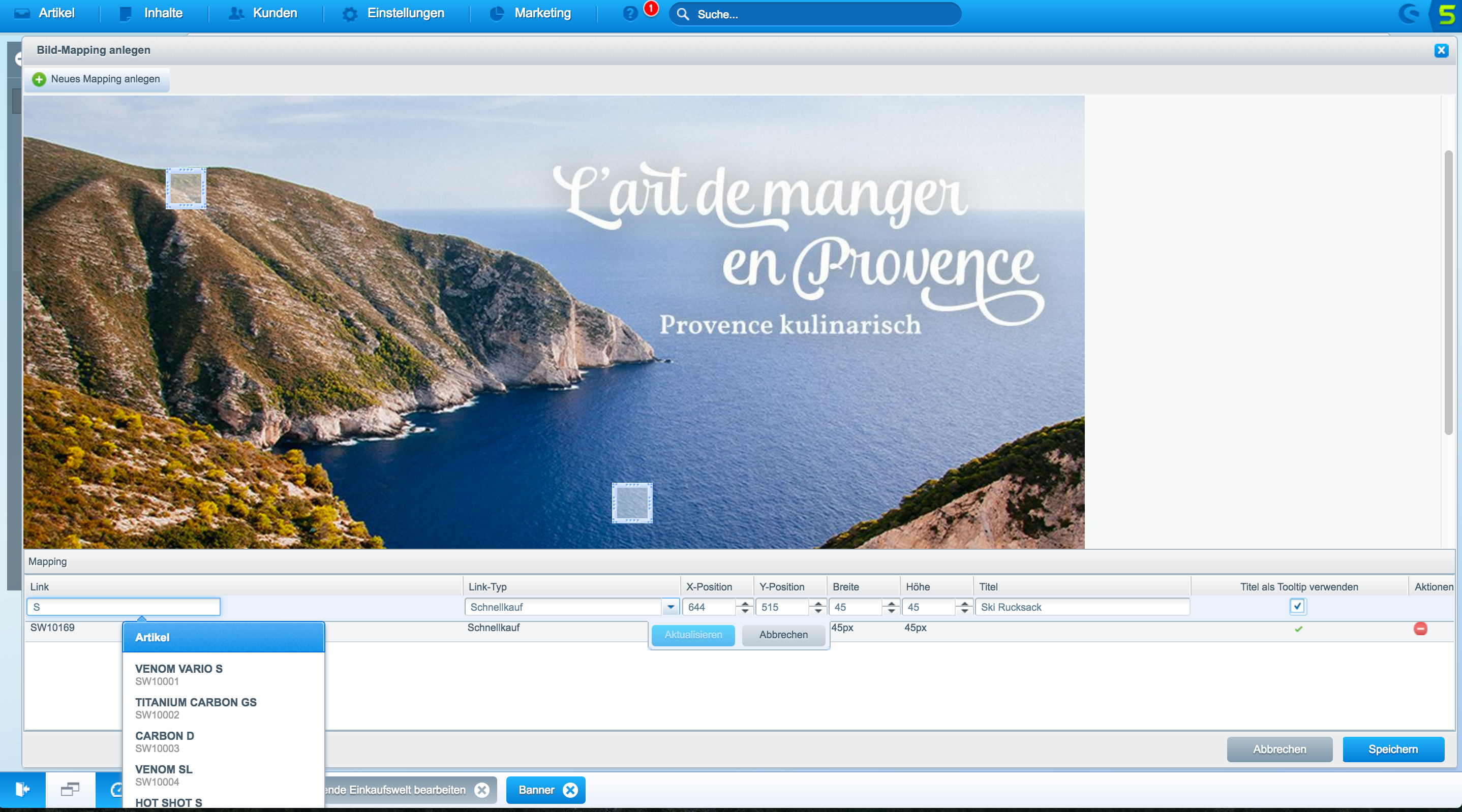Screen dimensions: 1462x812
Task: Toggle the Titel als Tooltip verwenden checkbox
Action: [x=1297, y=606]
